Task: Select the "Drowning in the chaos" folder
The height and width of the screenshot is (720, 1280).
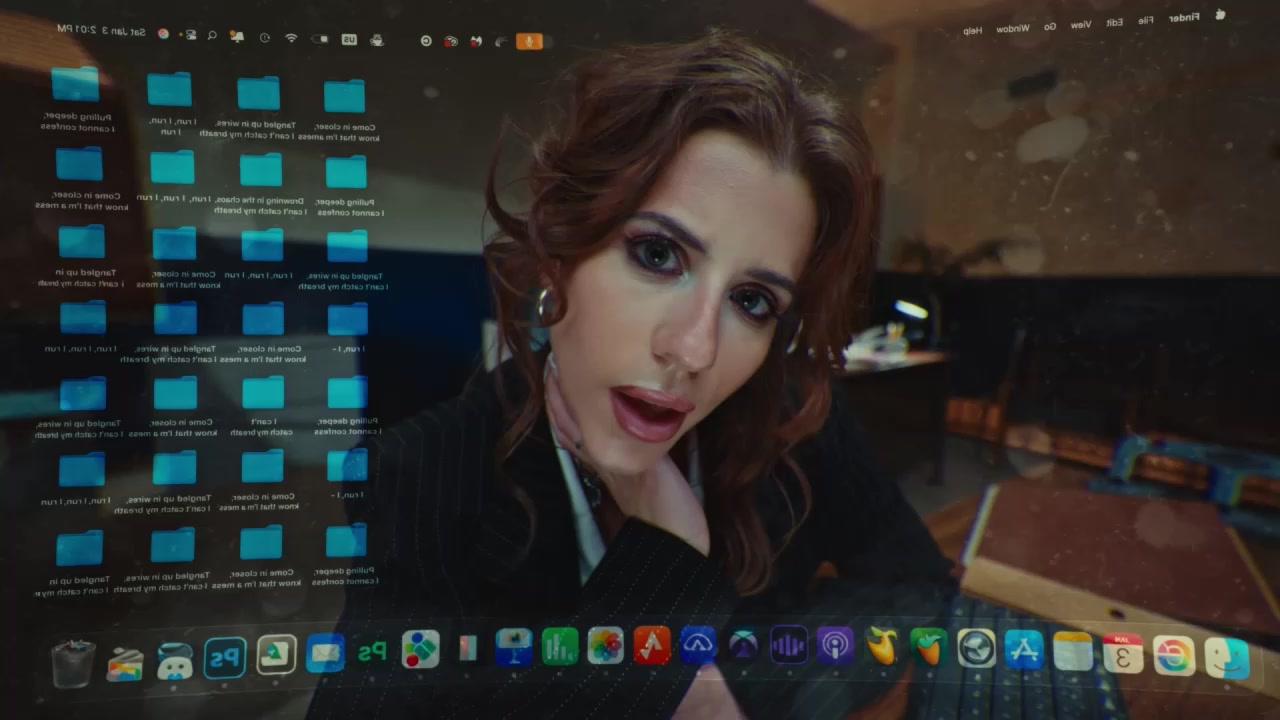Action: click(261, 172)
